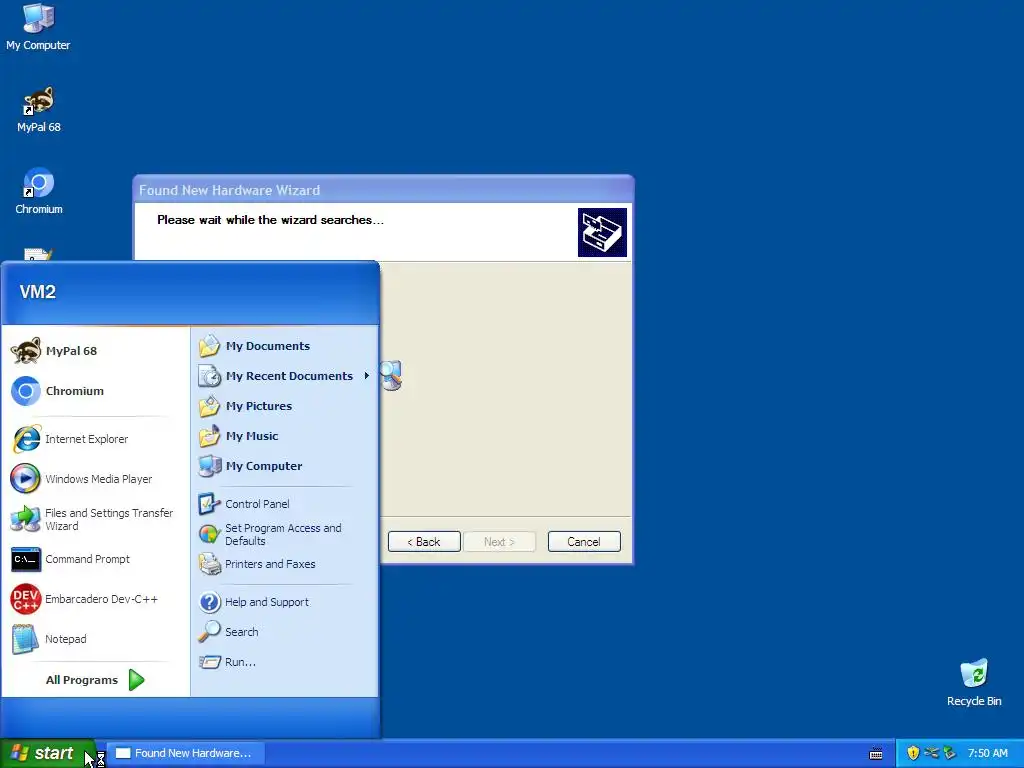Select Recycle Bin desktop icon
The height and width of the screenshot is (768, 1024).
[x=974, y=682]
